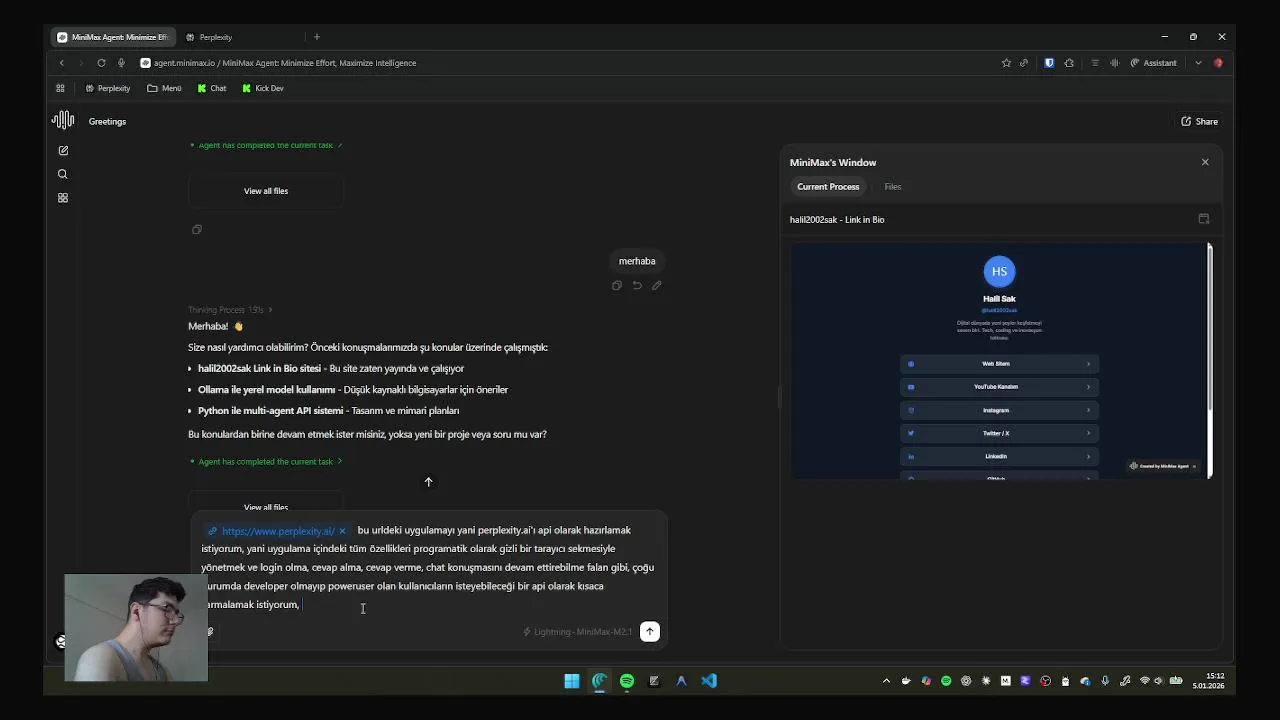Click the scroll-to-top arrow above the prompt box
1280x720 pixels.
tap(428, 482)
